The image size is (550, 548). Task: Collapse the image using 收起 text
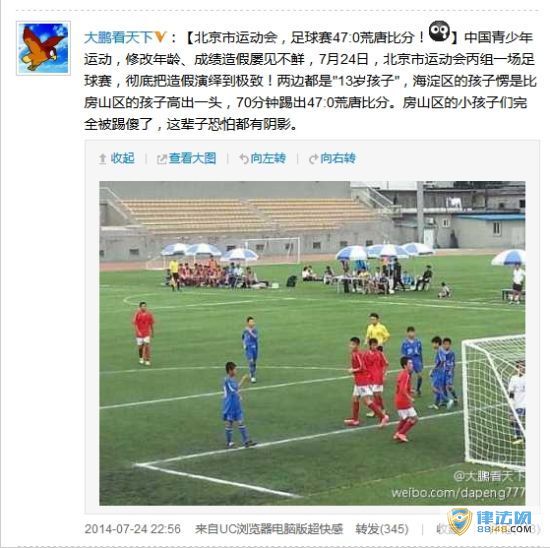pyautogui.click(x=122, y=159)
